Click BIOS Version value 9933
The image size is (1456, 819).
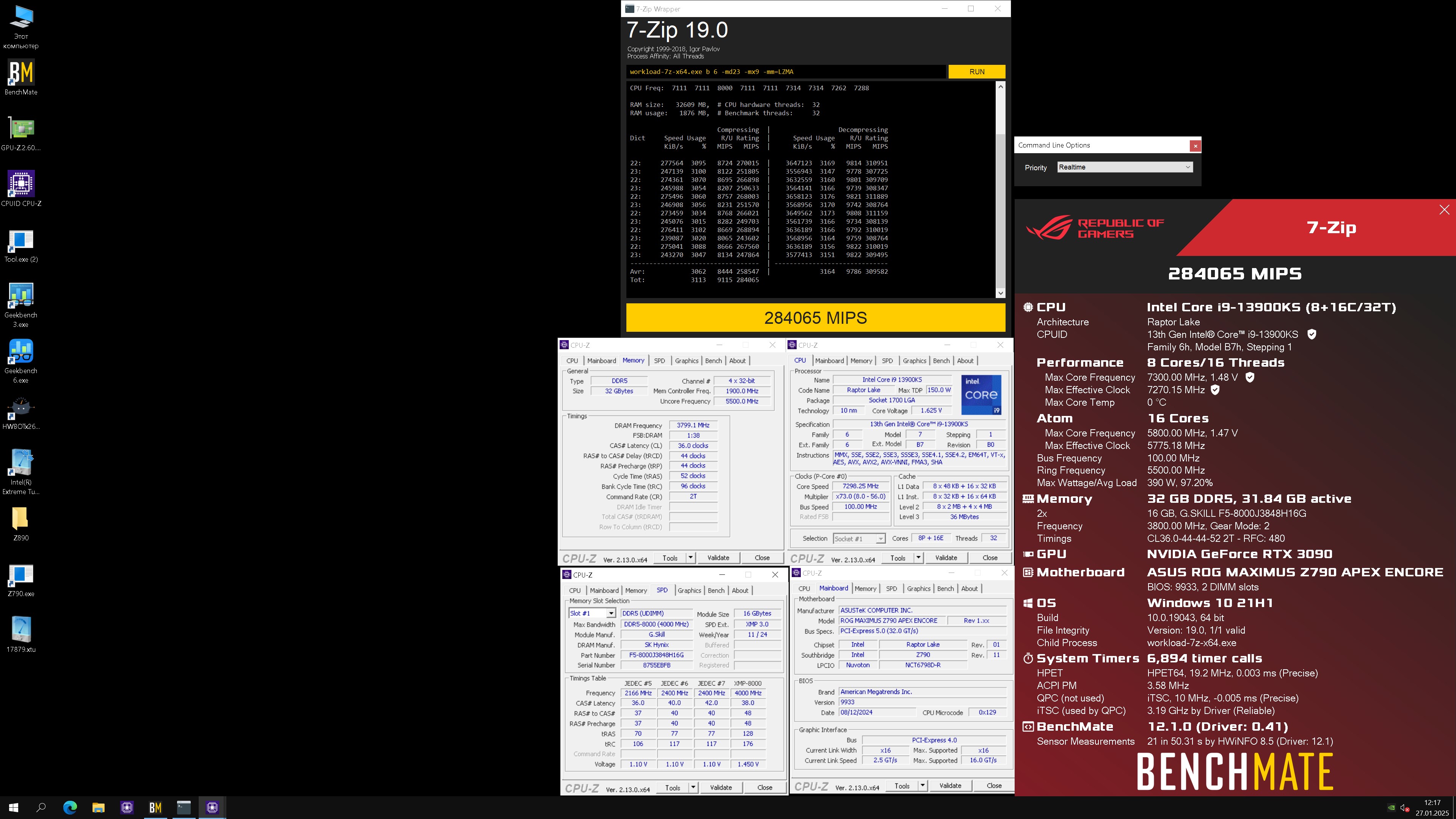(923, 702)
